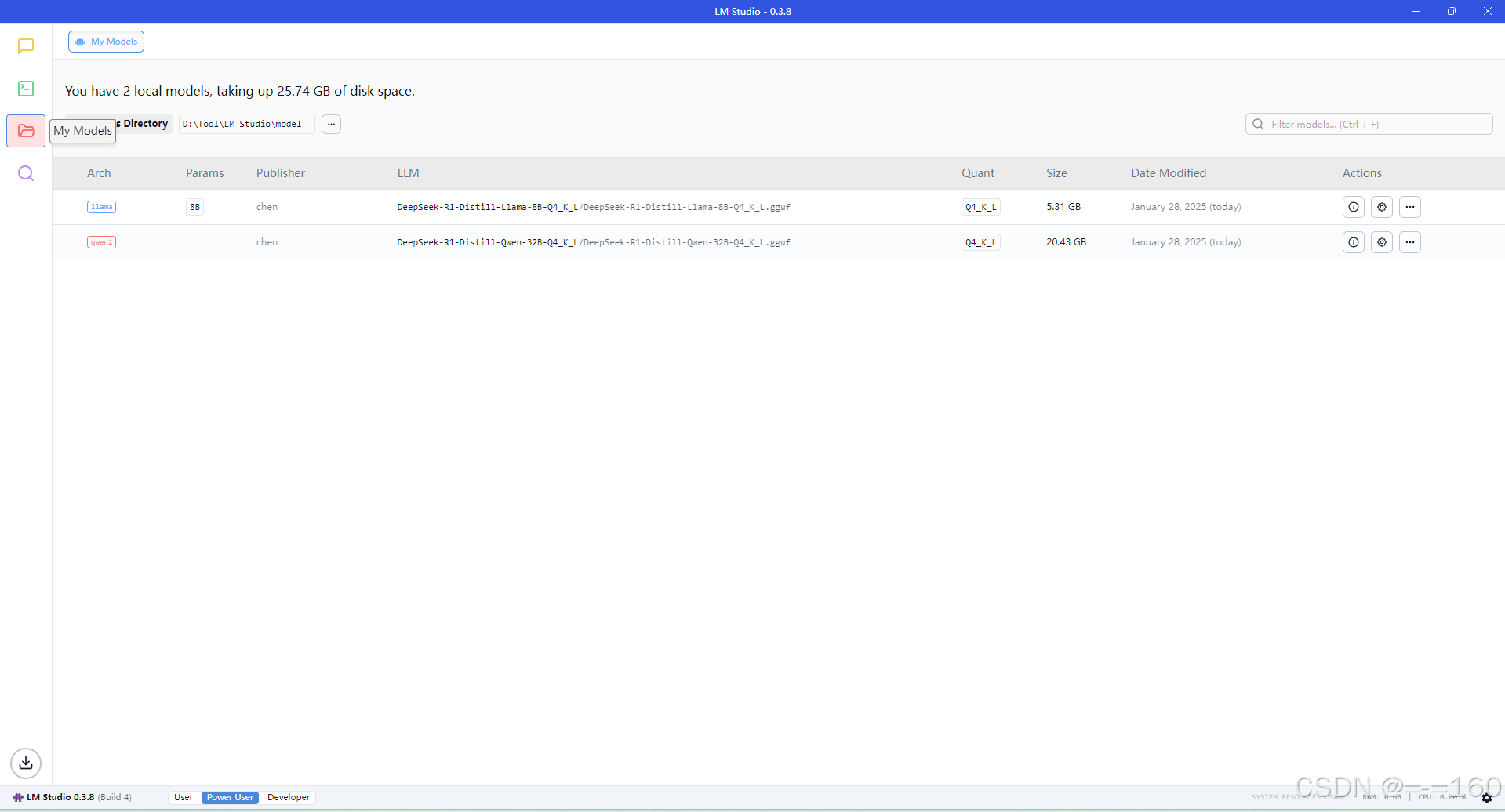Show model info for Llama-8B row
Screen dimensions: 1505x812
click(1354, 207)
